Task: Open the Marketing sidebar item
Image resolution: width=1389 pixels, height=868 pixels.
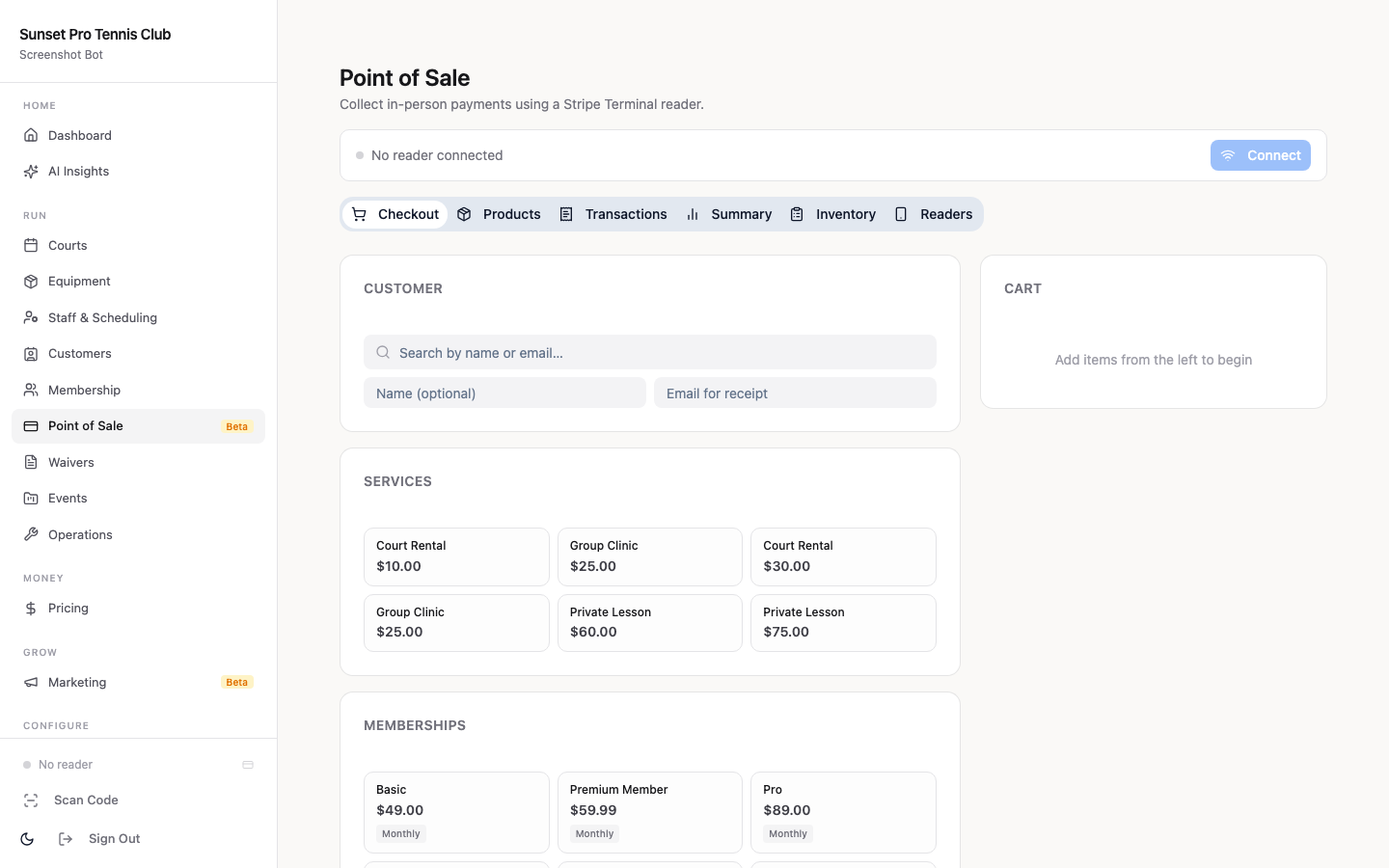Action: point(138,683)
